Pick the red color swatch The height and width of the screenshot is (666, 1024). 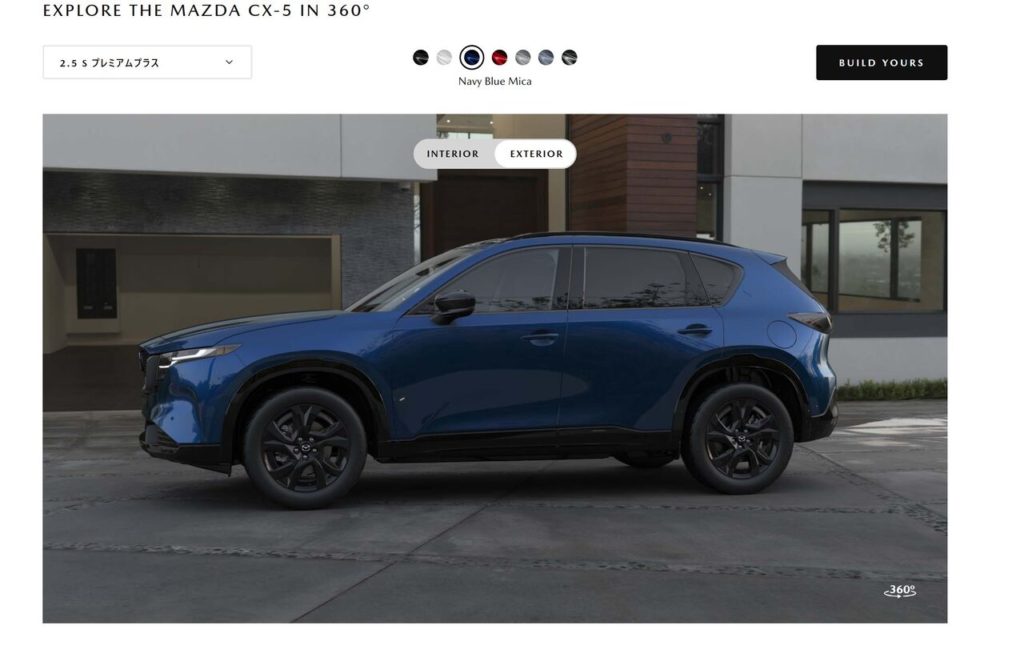click(x=500, y=57)
